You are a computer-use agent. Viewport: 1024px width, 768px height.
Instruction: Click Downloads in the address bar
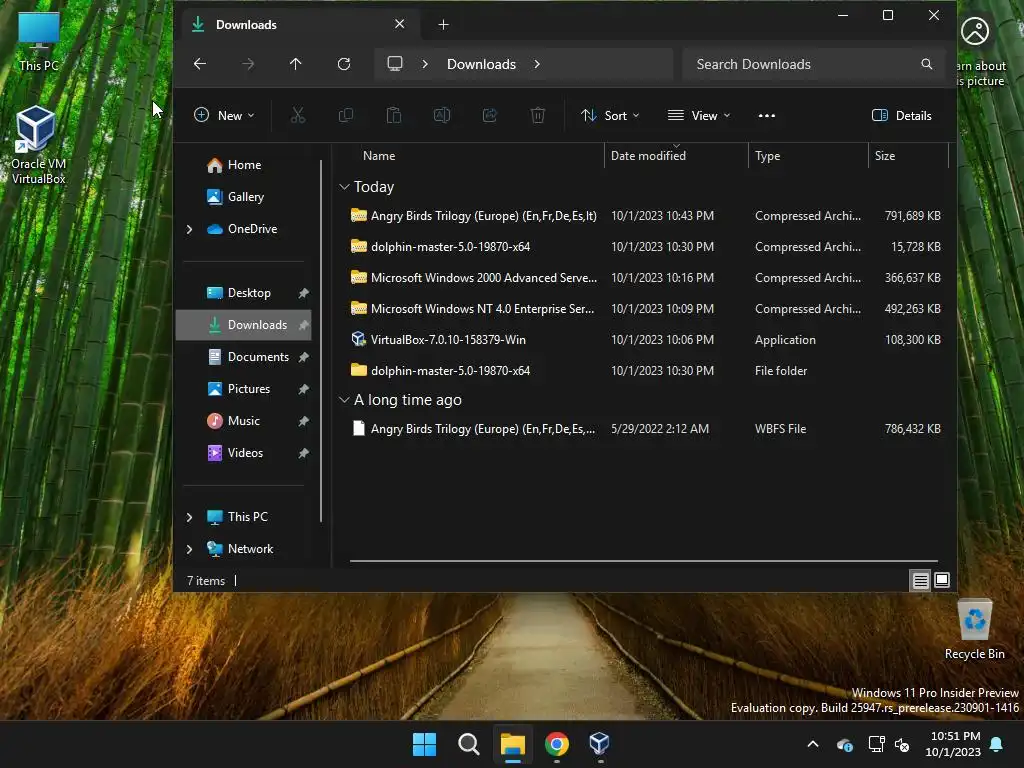coord(481,64)
